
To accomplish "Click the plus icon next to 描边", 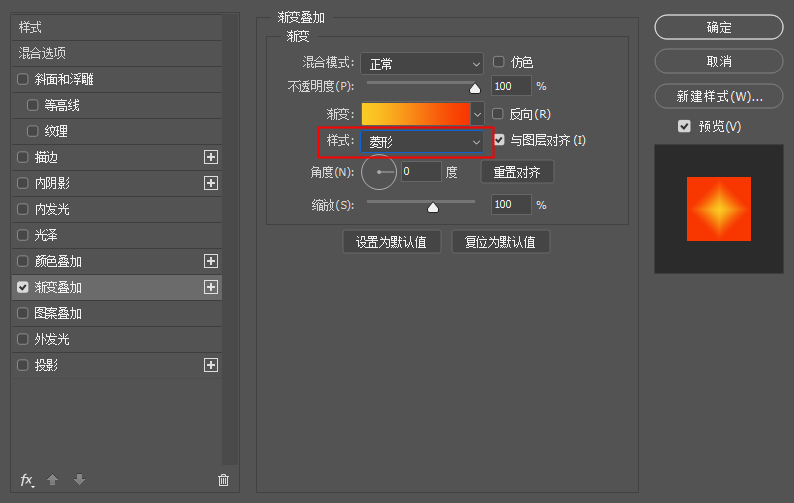I will pyautogui.click(x=211, y=157).
